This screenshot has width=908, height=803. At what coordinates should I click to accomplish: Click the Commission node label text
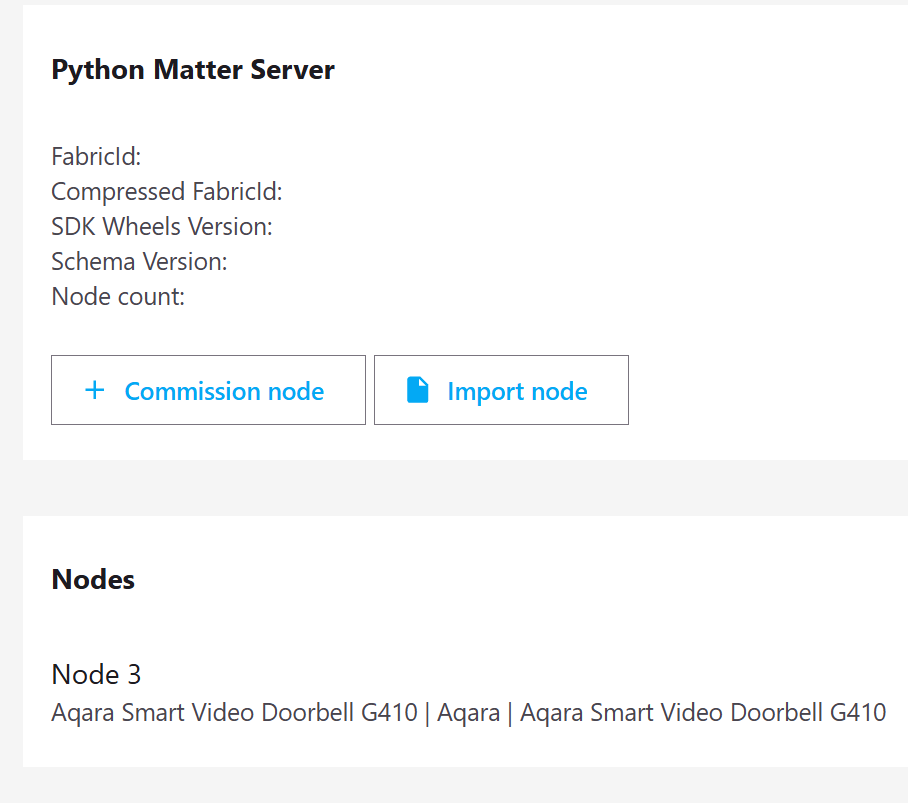point(224,391)
